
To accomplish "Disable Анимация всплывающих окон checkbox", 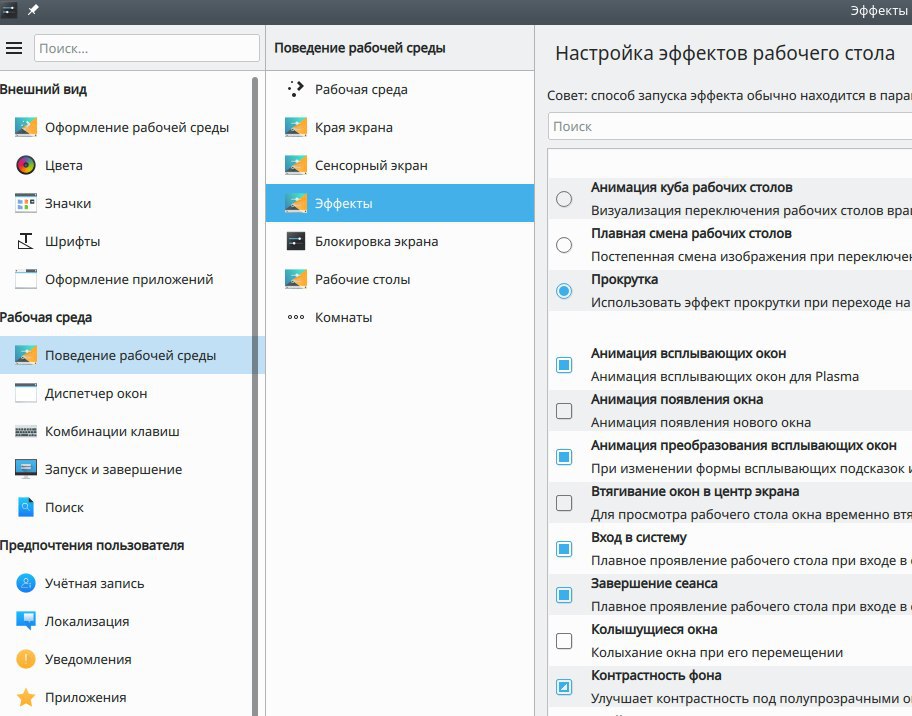I will coord(564,365).
